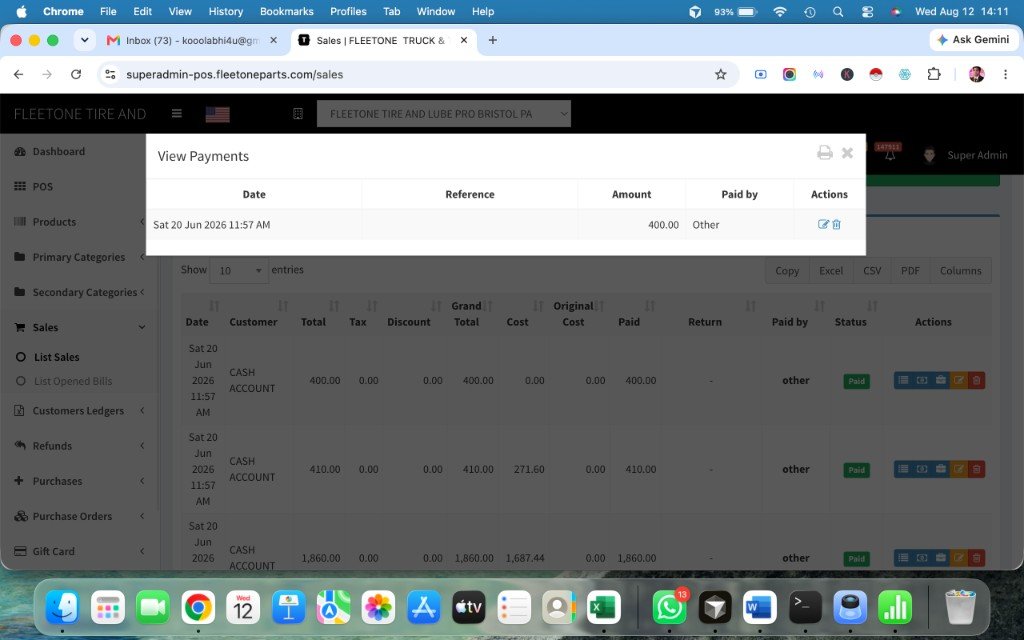Edit icon for the 410.00 sale
The width and height of the screenshot is (1024, 640).
pyautogui.click(x=958, y=469)
